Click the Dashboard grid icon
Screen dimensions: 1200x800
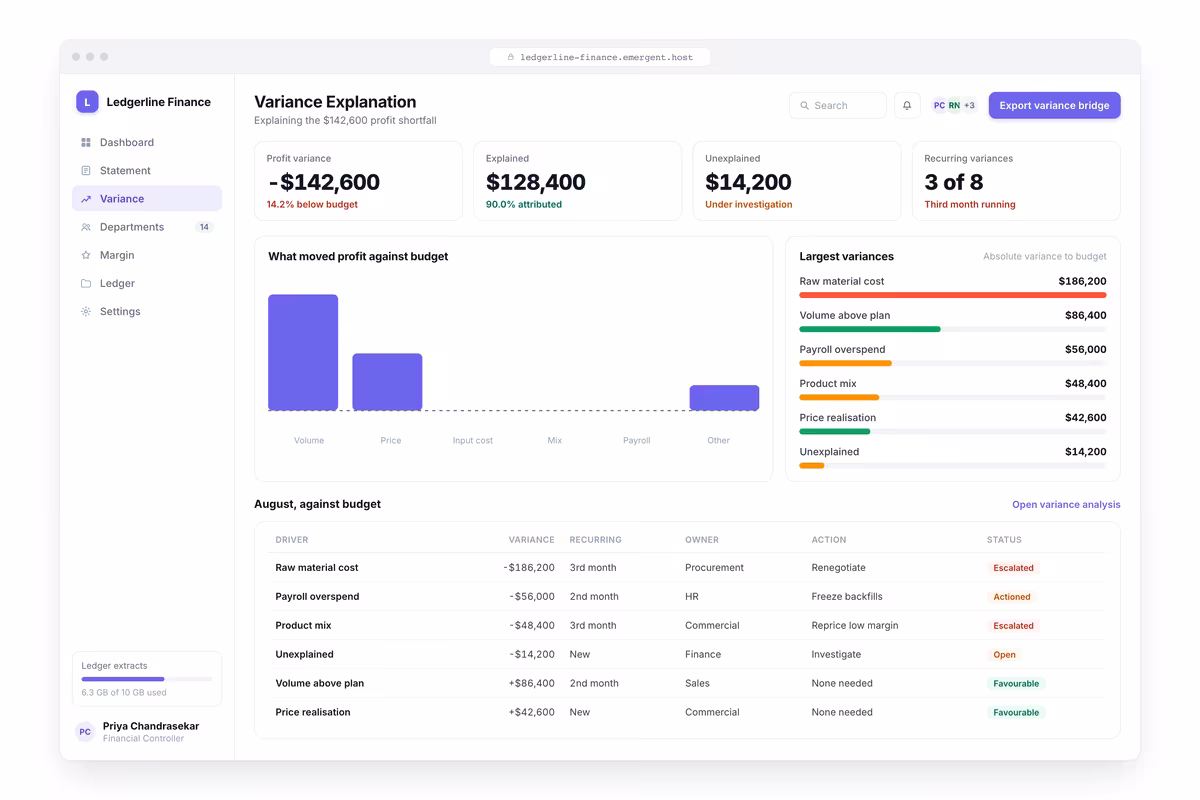pyautogui.click(x=86, y=142)
